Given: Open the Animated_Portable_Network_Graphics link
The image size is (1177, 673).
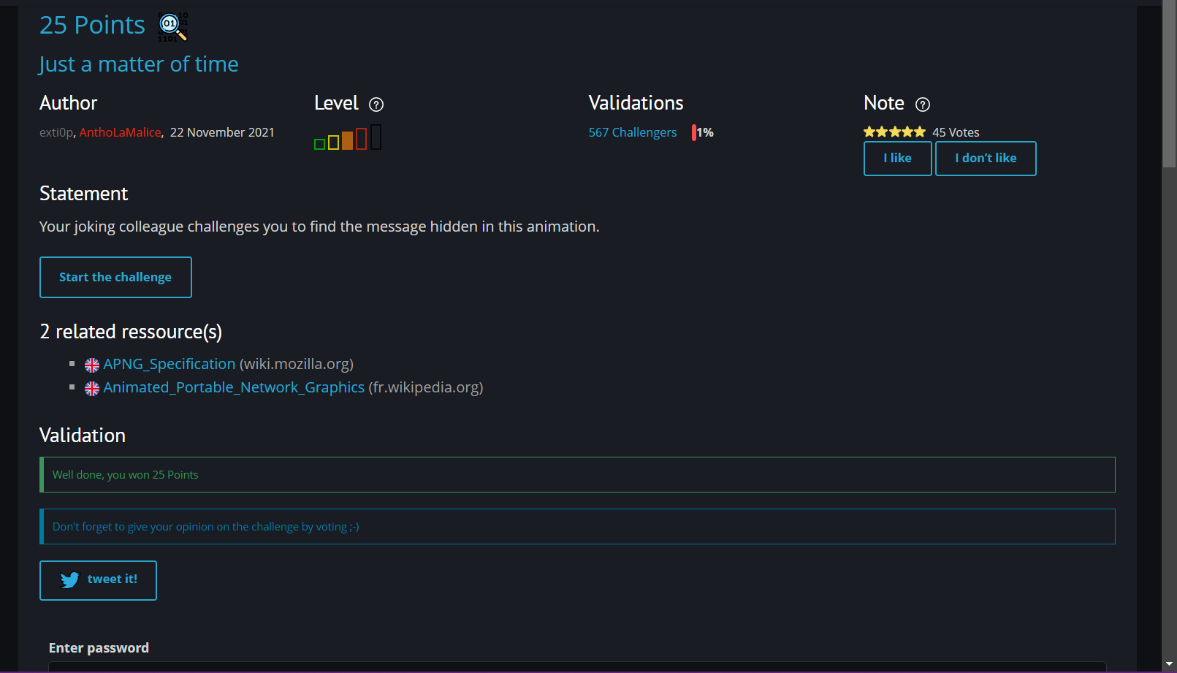Looking at the screenshot, I should [233, 387].
